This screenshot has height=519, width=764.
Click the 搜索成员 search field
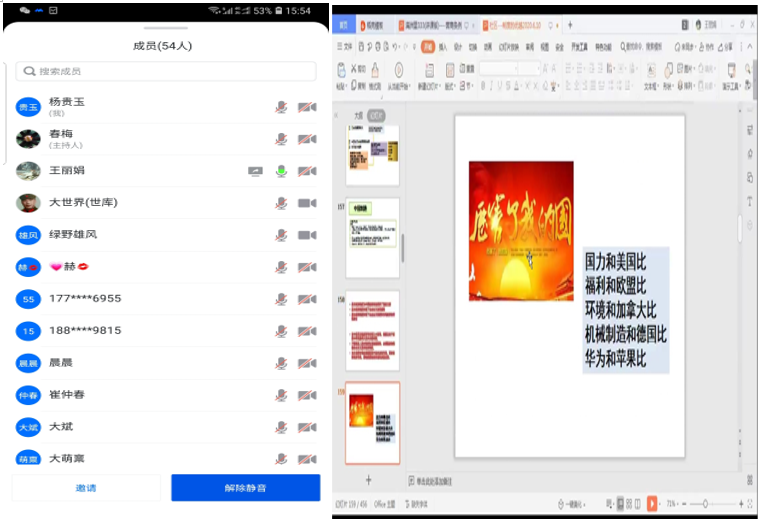click(x=165, y=71)
